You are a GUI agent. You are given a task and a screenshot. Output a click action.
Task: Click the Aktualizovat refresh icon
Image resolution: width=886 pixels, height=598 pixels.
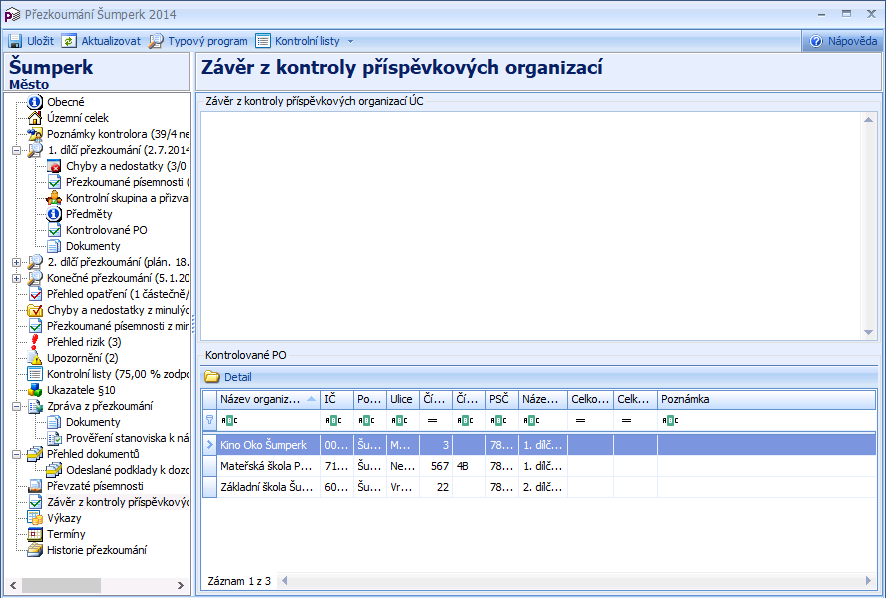click(x=69, y=41)
